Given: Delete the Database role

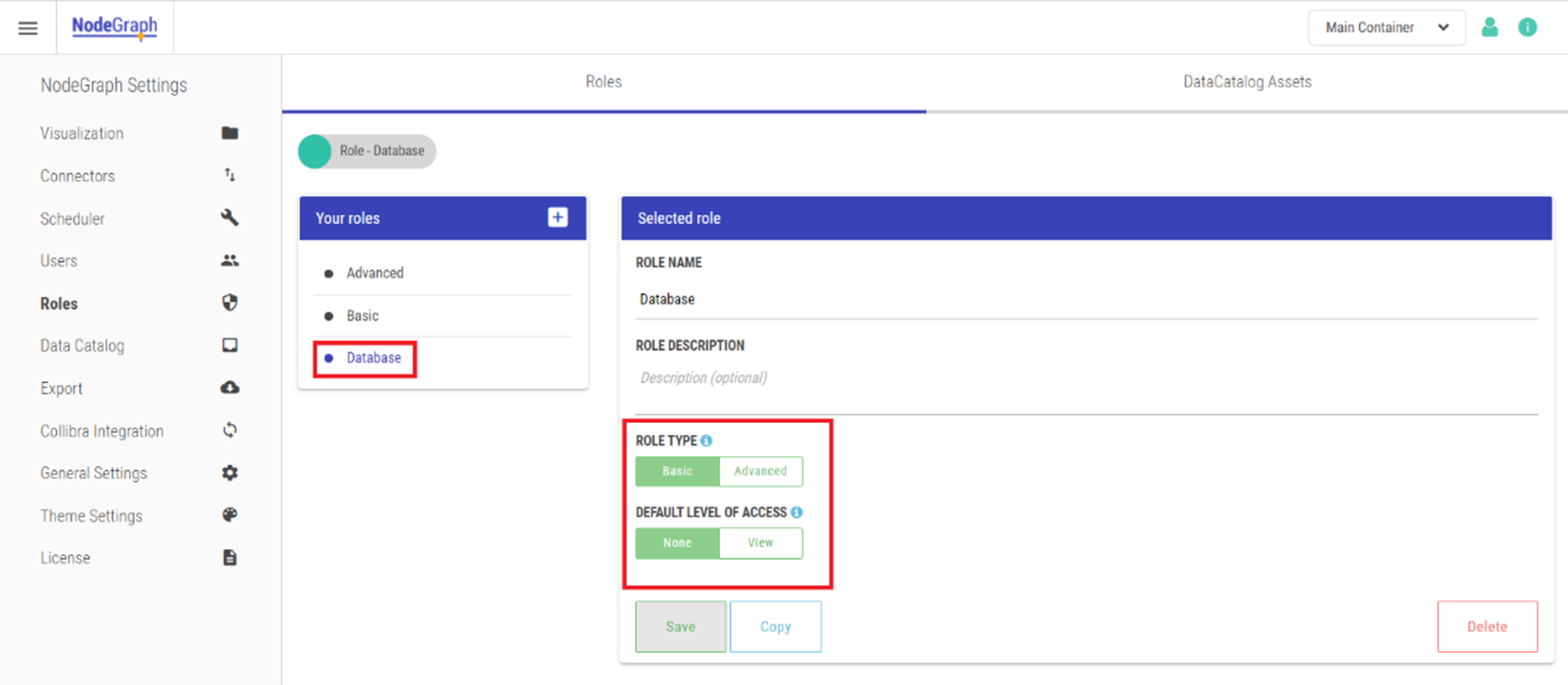Looking at the screenshot, I should tap(1487, 627).
